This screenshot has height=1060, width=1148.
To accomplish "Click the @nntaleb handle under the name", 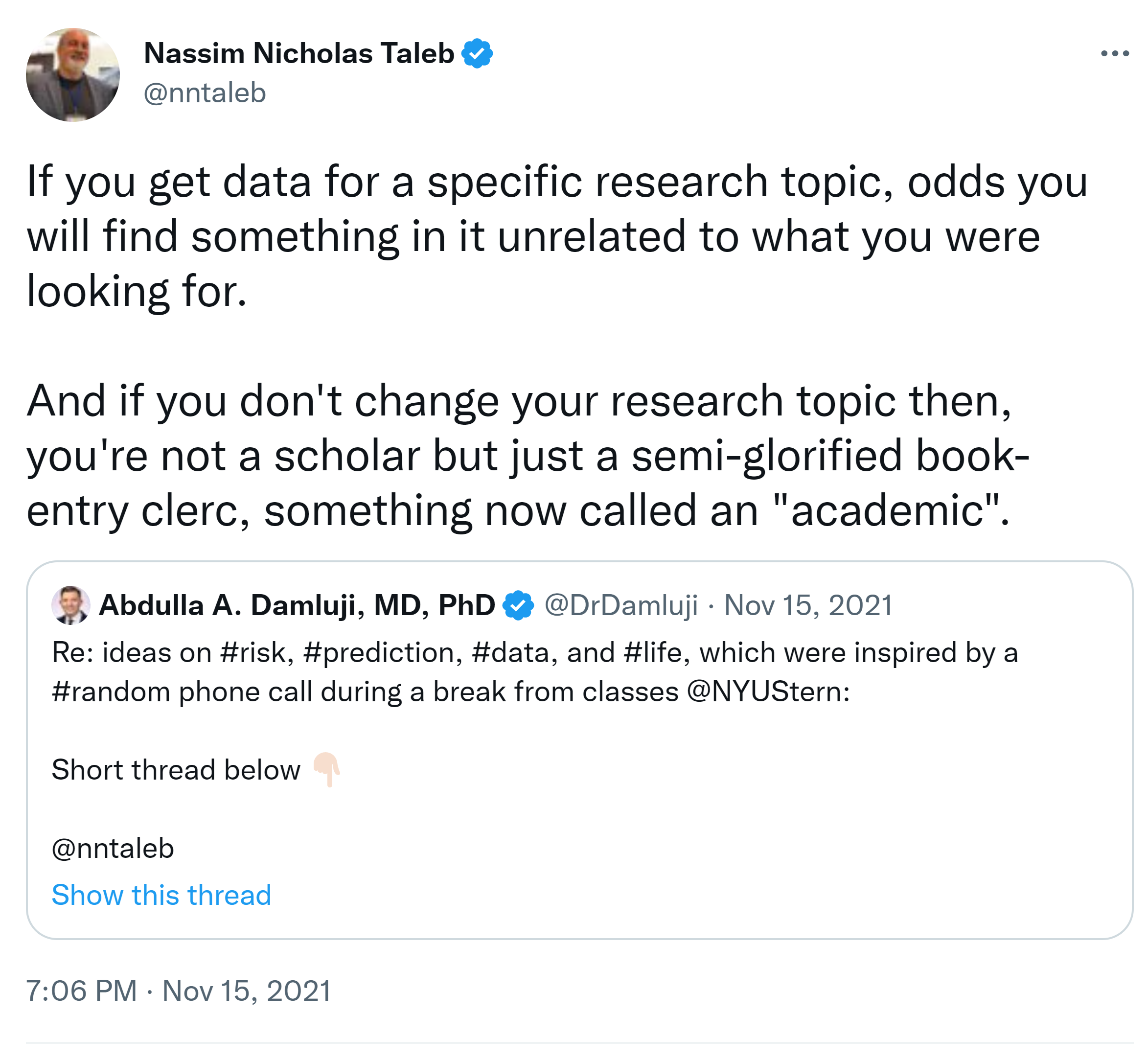I will click(x=205, y=93).
